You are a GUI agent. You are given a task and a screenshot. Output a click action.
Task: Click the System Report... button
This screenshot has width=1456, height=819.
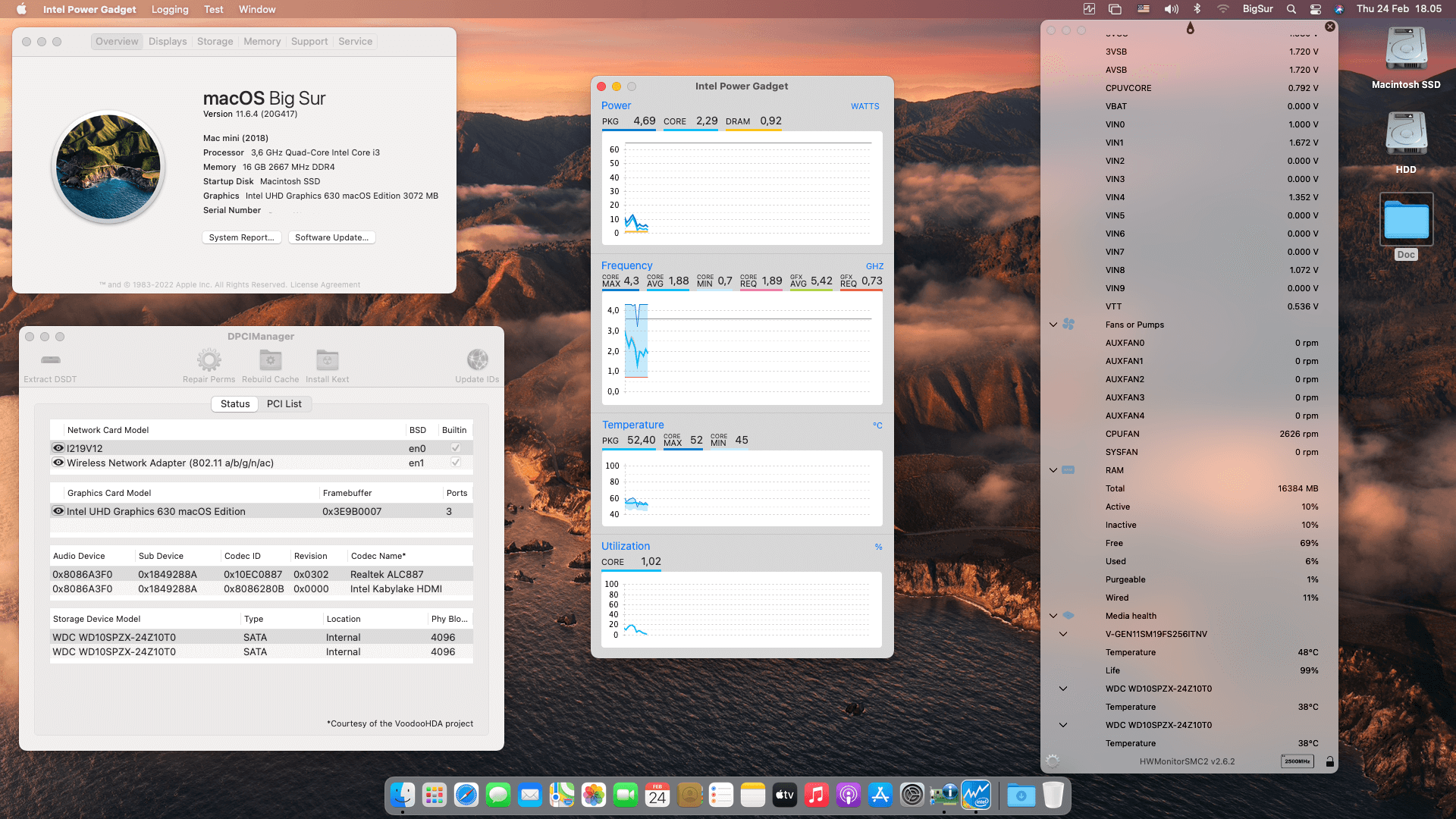[x=242, y=237]
